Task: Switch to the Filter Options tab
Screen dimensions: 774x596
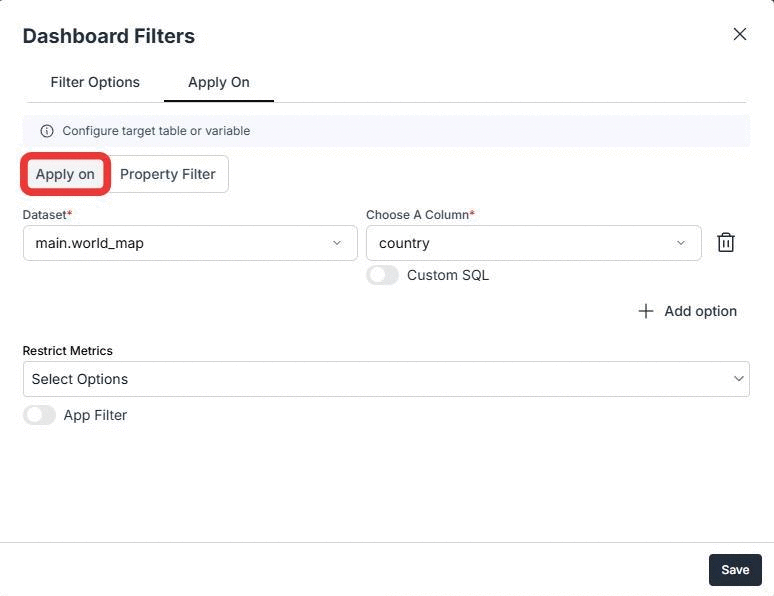Action: click(x=95, y=82)
